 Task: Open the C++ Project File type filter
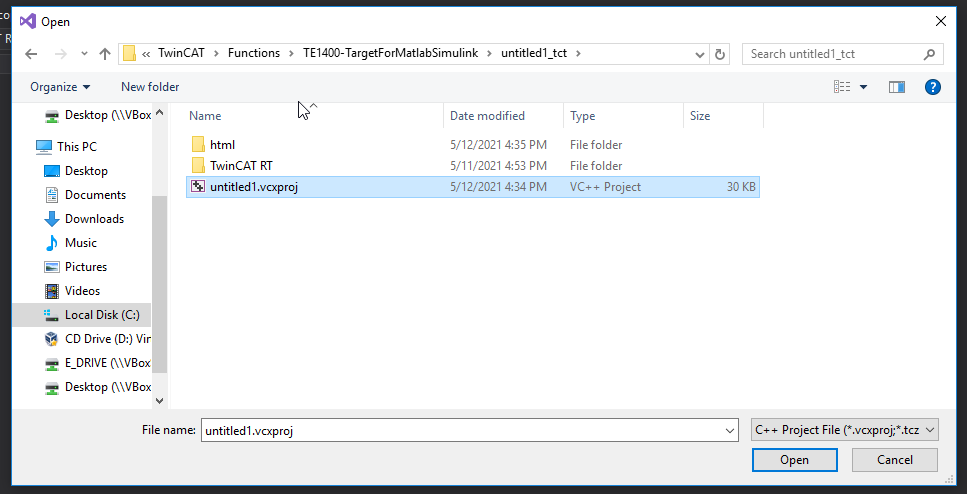(845, 430)
